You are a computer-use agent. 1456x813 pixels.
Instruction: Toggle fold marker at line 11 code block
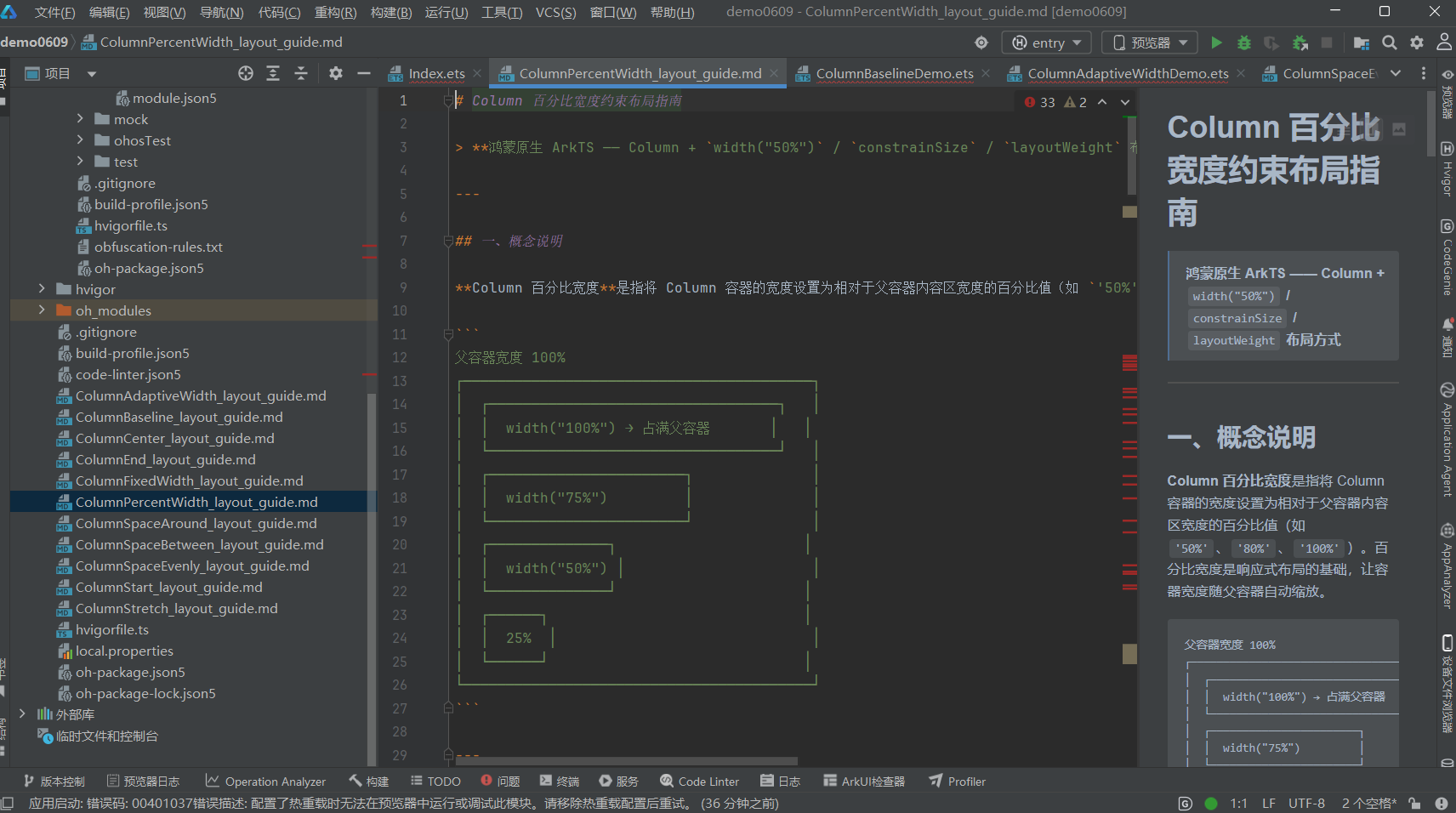(x=448, y=335)
